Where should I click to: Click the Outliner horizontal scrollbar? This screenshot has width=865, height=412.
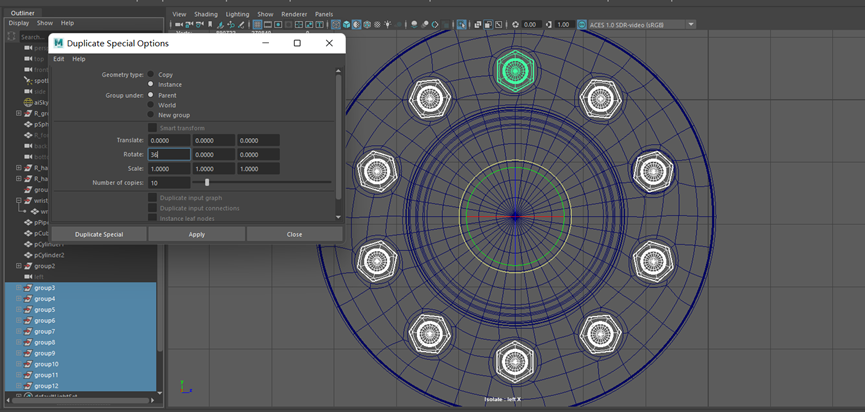pyautogui.click(x=83, y=400)
